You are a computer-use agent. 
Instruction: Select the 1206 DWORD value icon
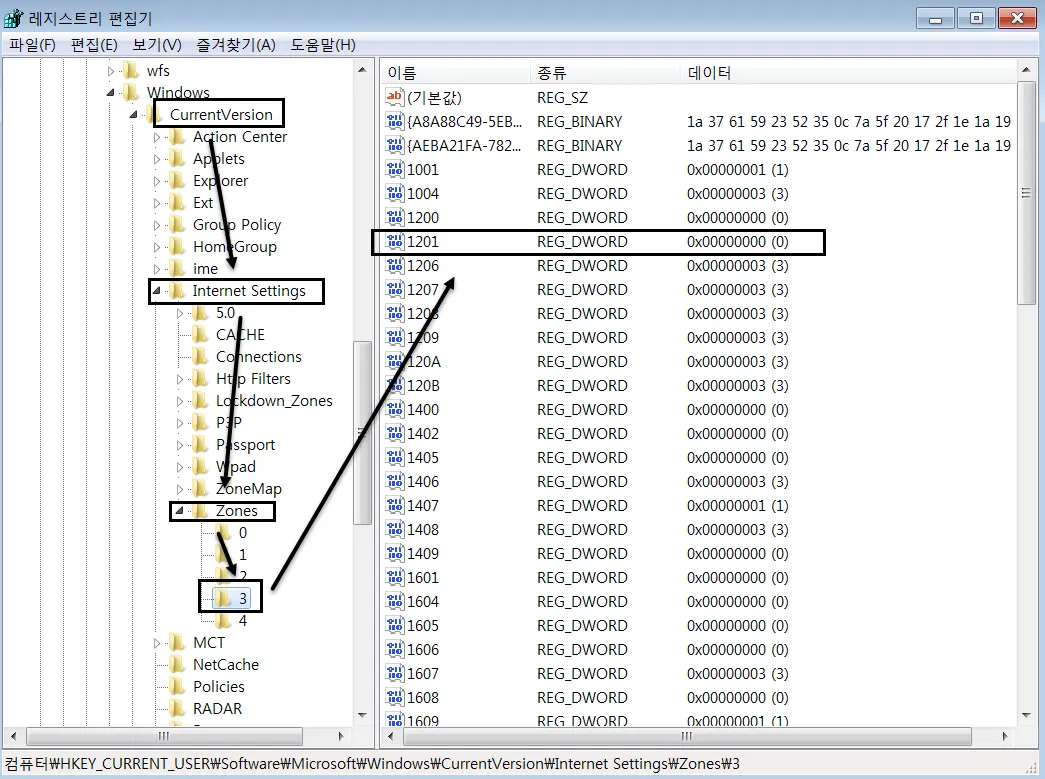click(x=395, y=265)
